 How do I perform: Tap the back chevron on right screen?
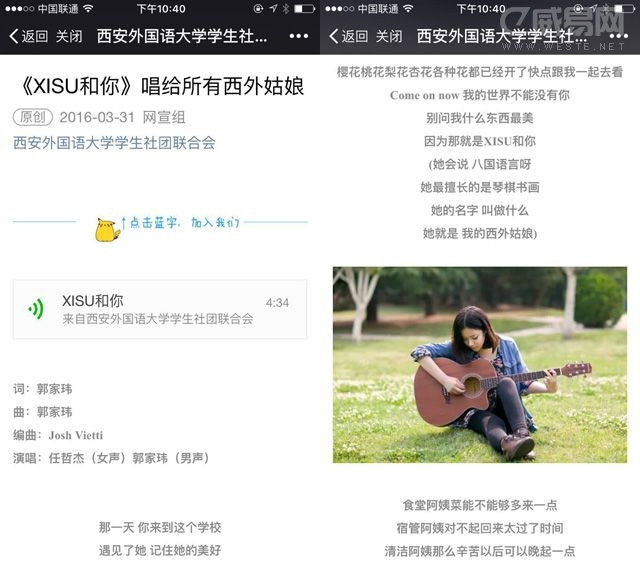tap(334, 36)
